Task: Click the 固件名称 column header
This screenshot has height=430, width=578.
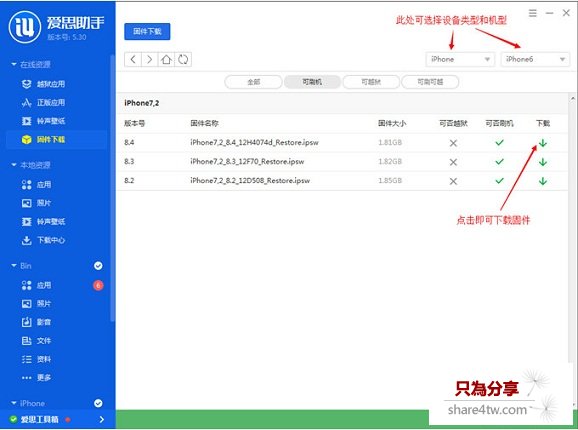Action: coord(204,123)
